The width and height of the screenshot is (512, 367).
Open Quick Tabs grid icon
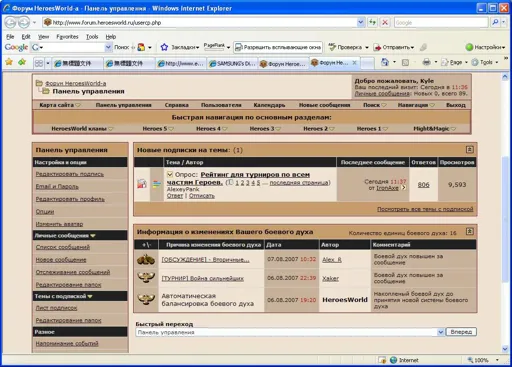tap(39, 63)
